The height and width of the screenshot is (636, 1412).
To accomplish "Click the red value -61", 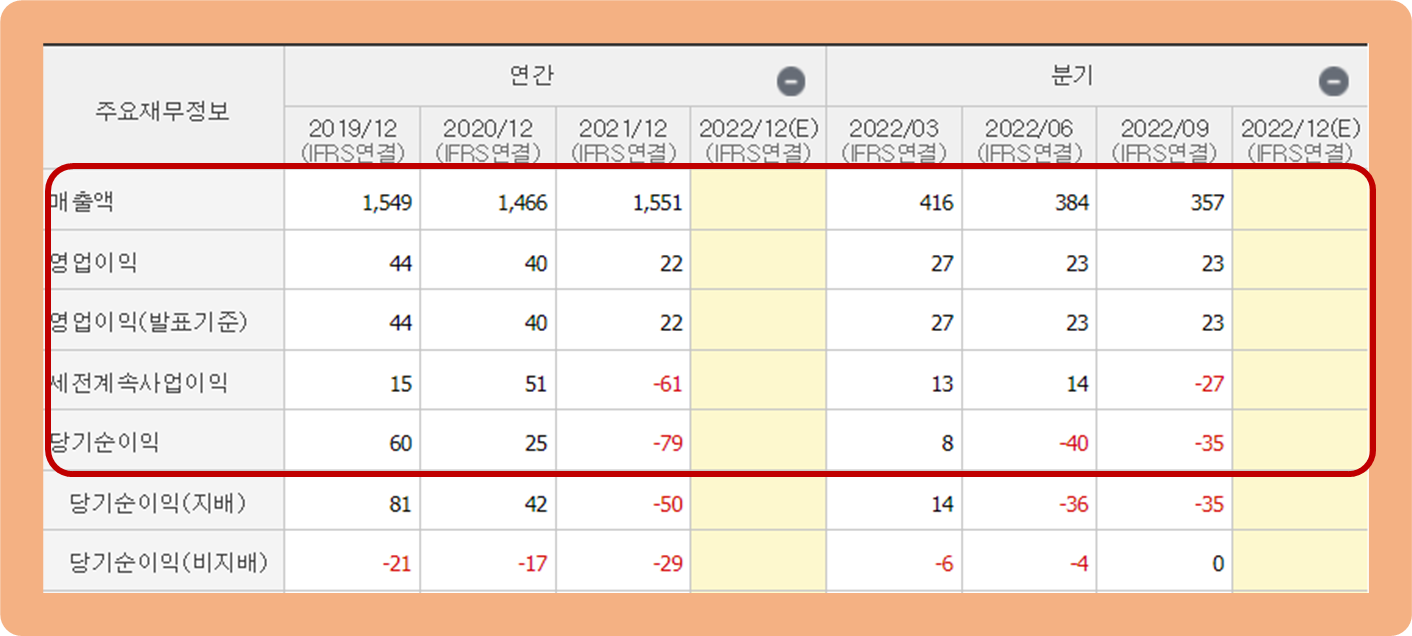I will (x=668, y=384).
